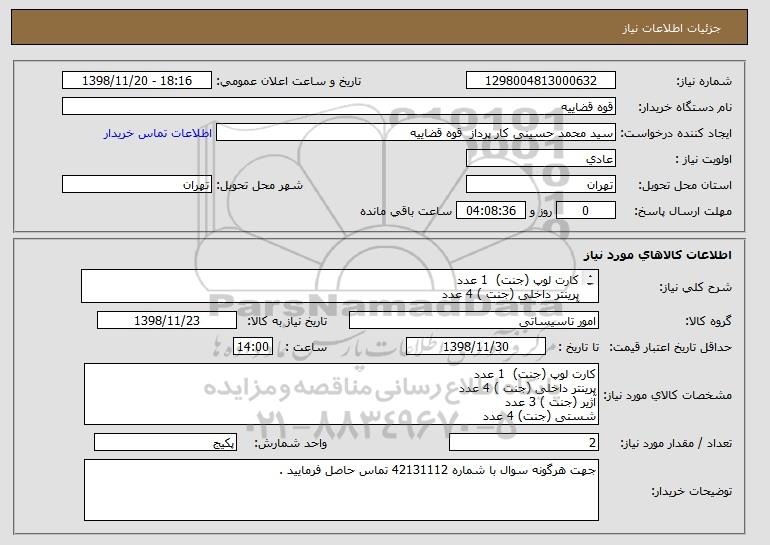Click the phone number 42131112 in notes
770x545 pixels.
pos(420,470)
